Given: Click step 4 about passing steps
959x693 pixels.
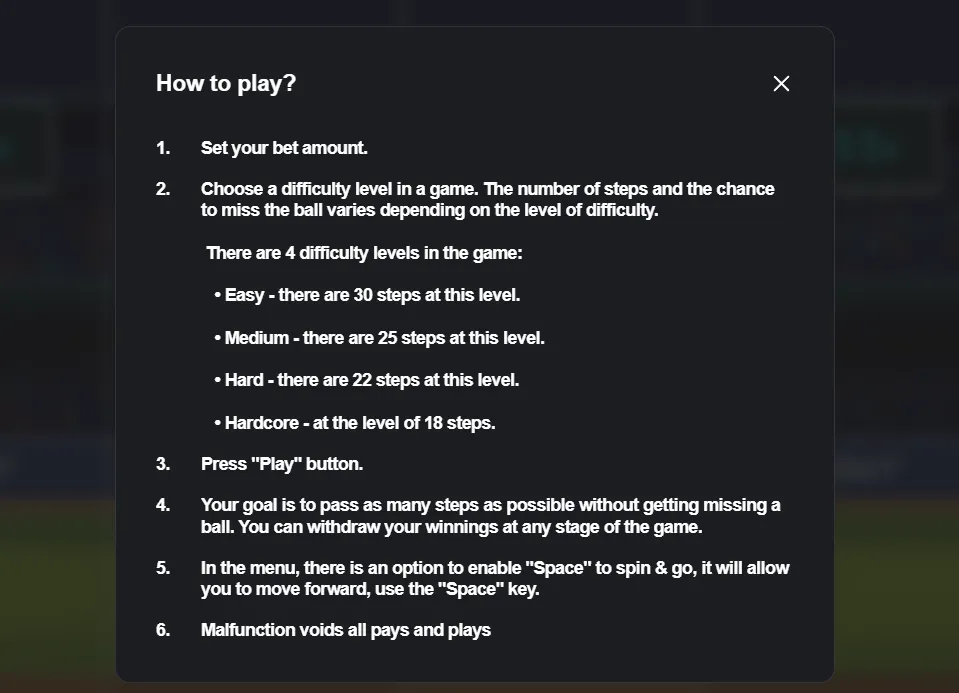Looking at the screenshot, I should click(x=490, y=515).
